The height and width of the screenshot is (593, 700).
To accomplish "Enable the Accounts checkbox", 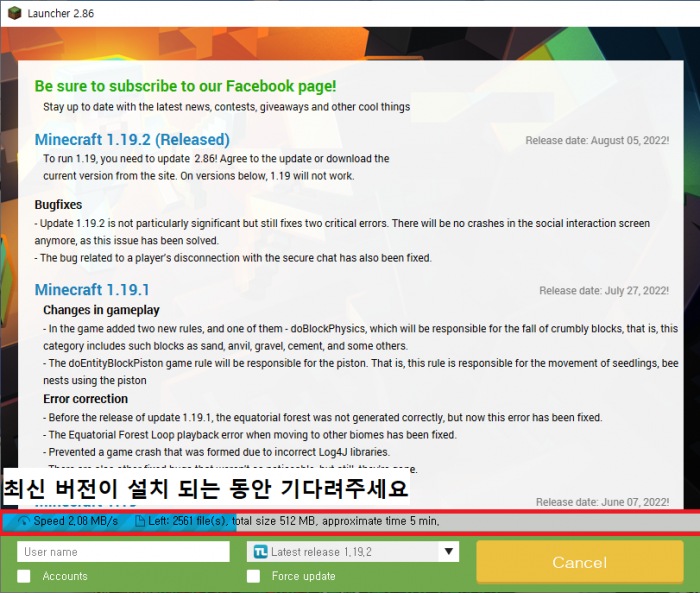I will 24,576.
